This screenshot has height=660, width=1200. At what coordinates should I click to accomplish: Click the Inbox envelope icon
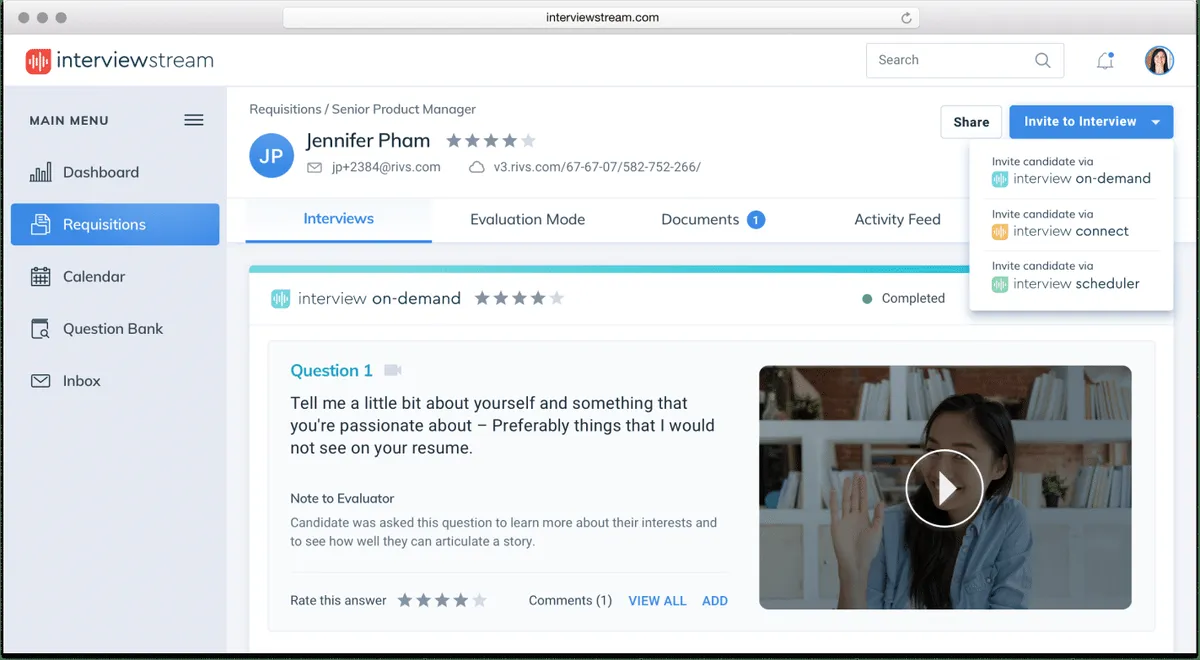coord(41,381)
